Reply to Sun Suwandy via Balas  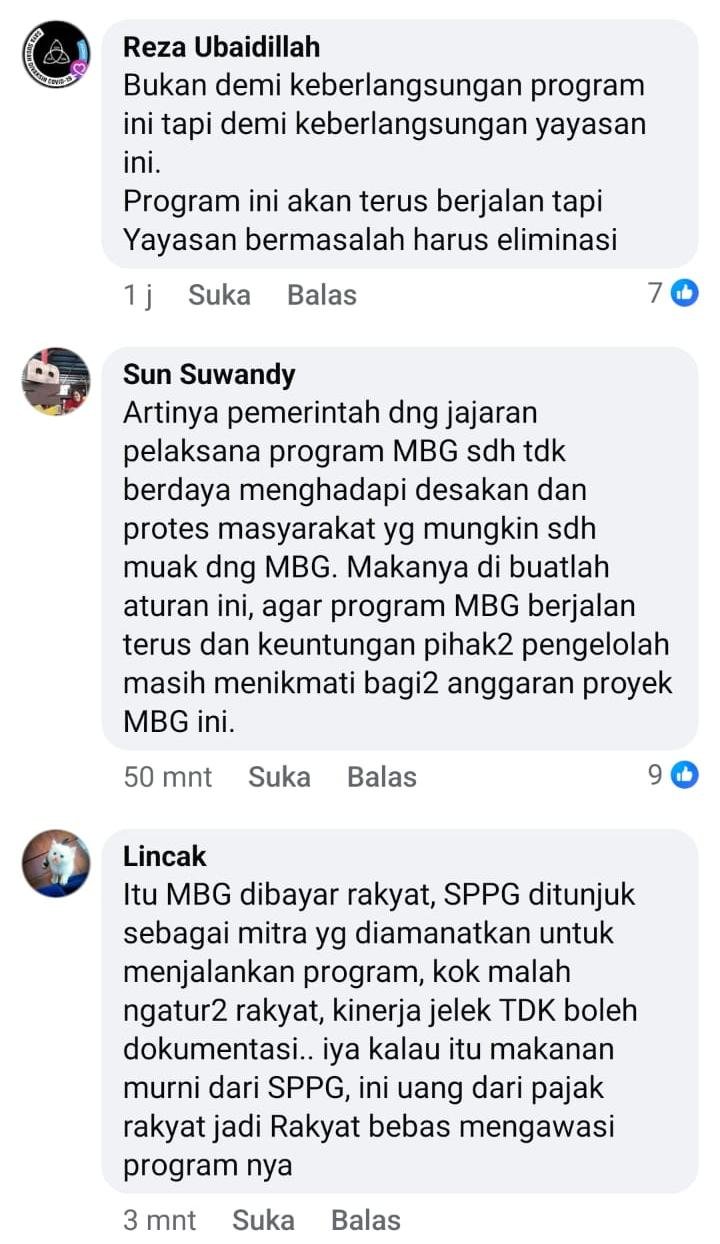pyautogui.click(x=382, y=777)
